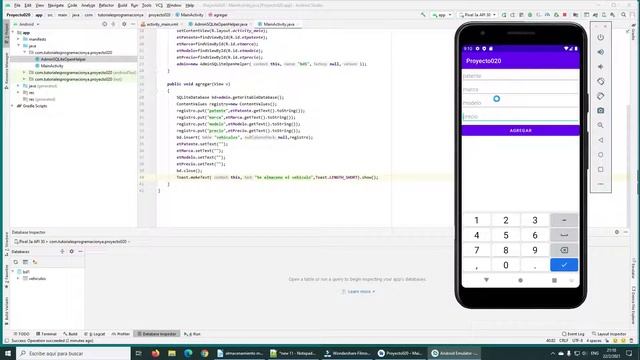Rotate the emulator left
This screenshot has width=640, height=360.
tap(600, 82)
